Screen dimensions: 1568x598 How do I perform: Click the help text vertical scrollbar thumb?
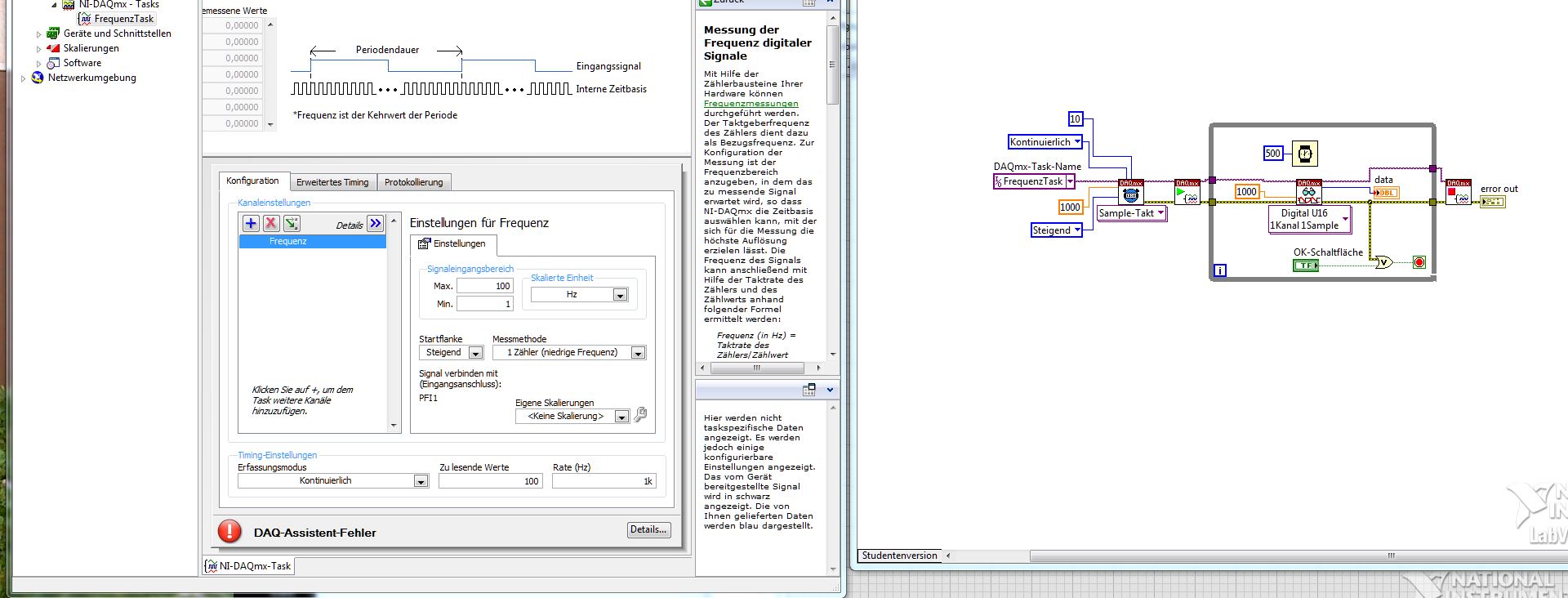pyautogui.click(x=832, y=64)
